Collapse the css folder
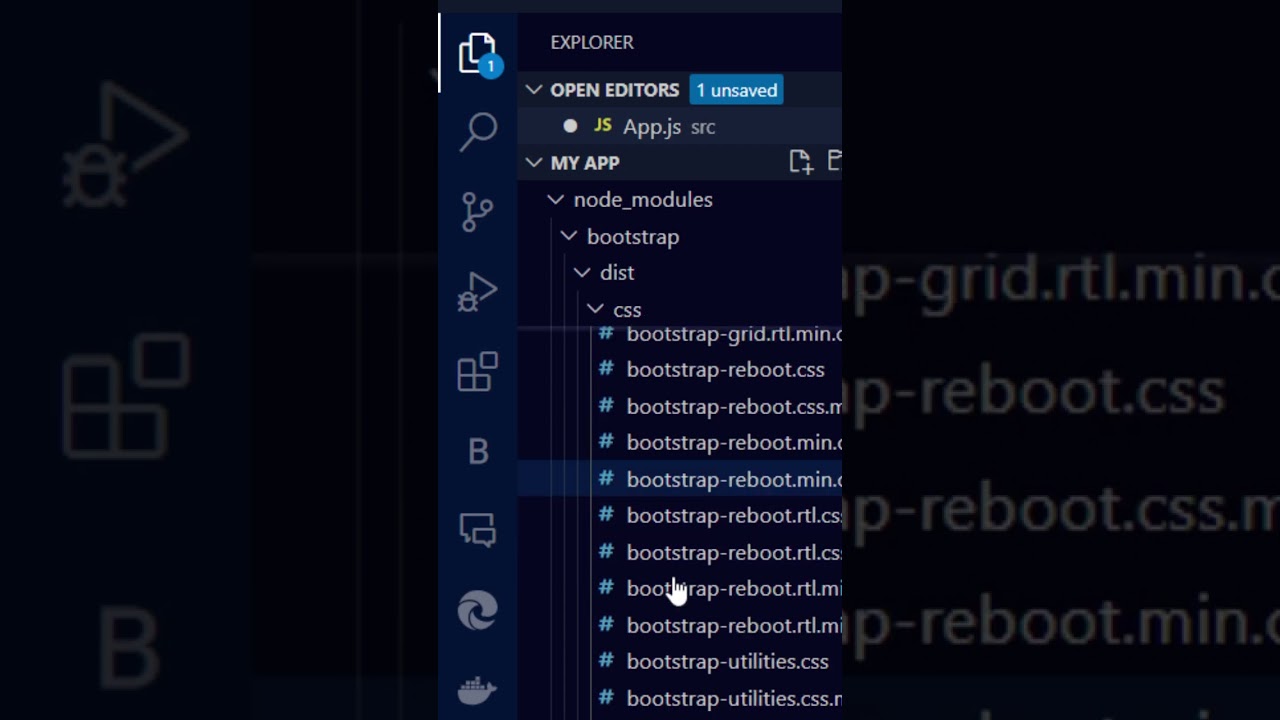The height and width of the screenshot is (720, 1280). coord(595,309)
